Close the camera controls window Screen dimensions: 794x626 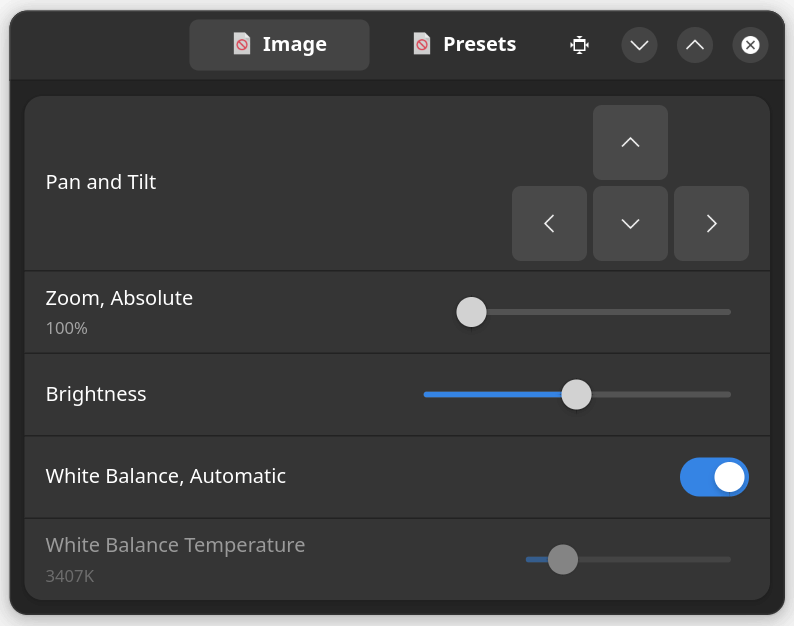tap(750, 45)
